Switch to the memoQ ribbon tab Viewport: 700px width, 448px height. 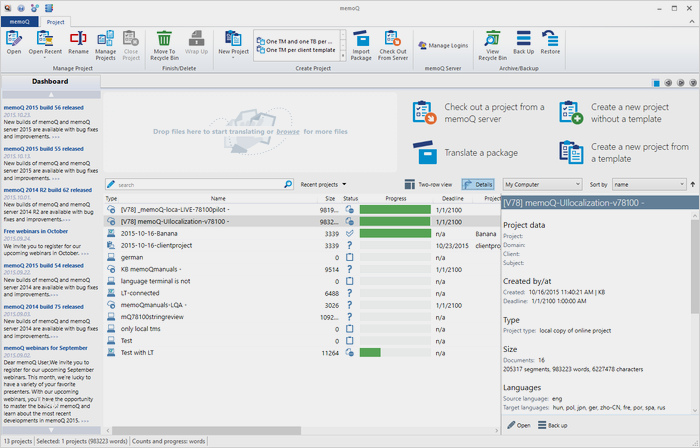point(20,21)
